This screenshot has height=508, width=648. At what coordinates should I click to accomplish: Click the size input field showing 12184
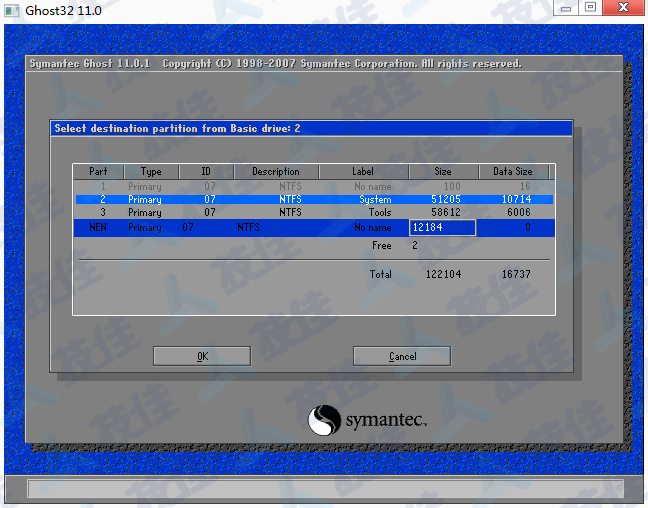tap(442, 227)
